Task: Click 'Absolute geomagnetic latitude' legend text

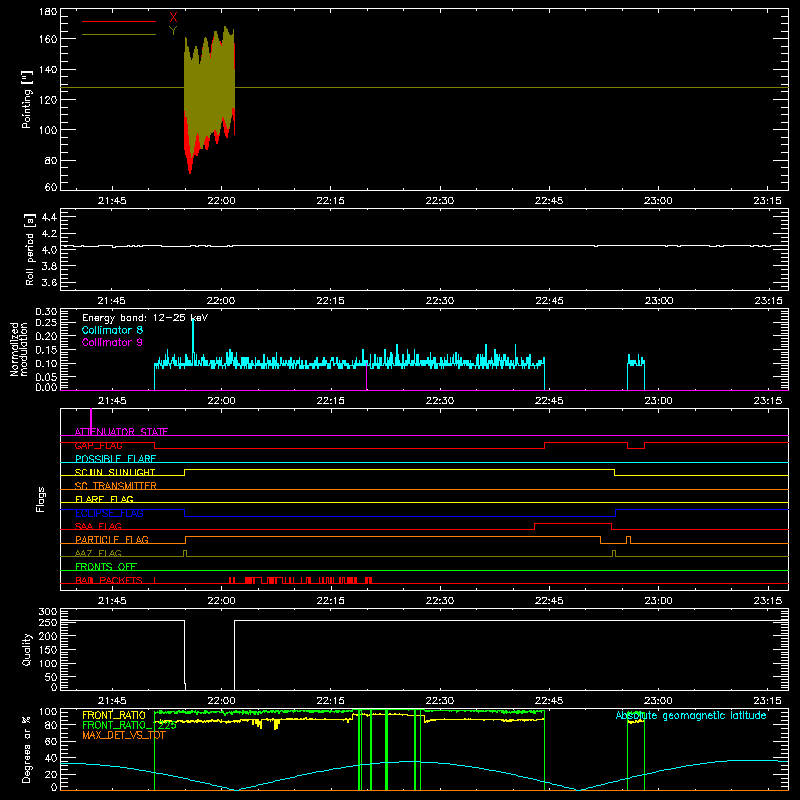Action: click(691, 715)
